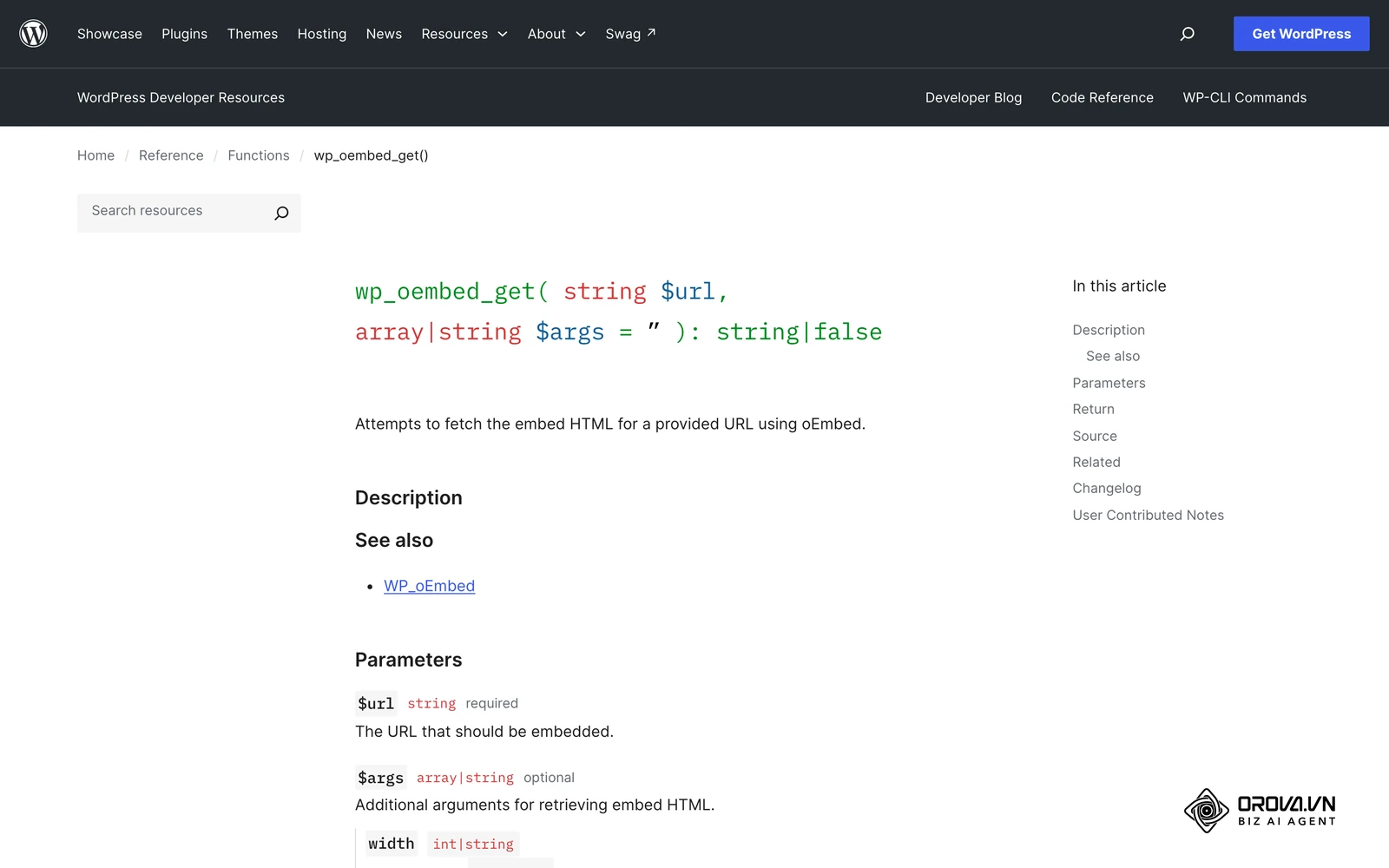Image resolution: width=1389 pixels, height=868 pixels.
Task: Click the wp_oembed_get() breadcrumb text
Action: [x=371, y=155]
